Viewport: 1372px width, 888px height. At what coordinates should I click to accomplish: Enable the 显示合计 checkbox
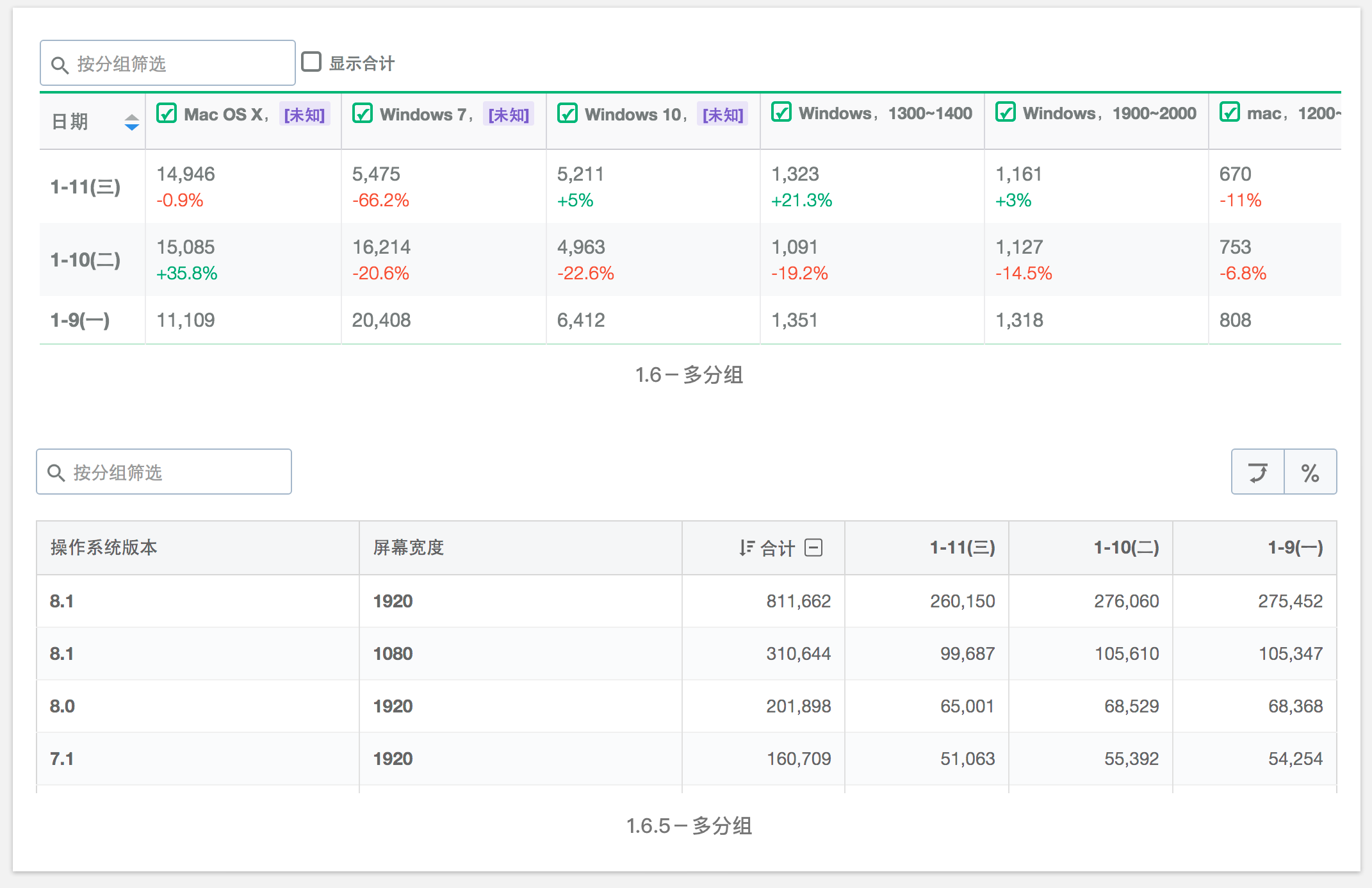[x=311, y=62]
